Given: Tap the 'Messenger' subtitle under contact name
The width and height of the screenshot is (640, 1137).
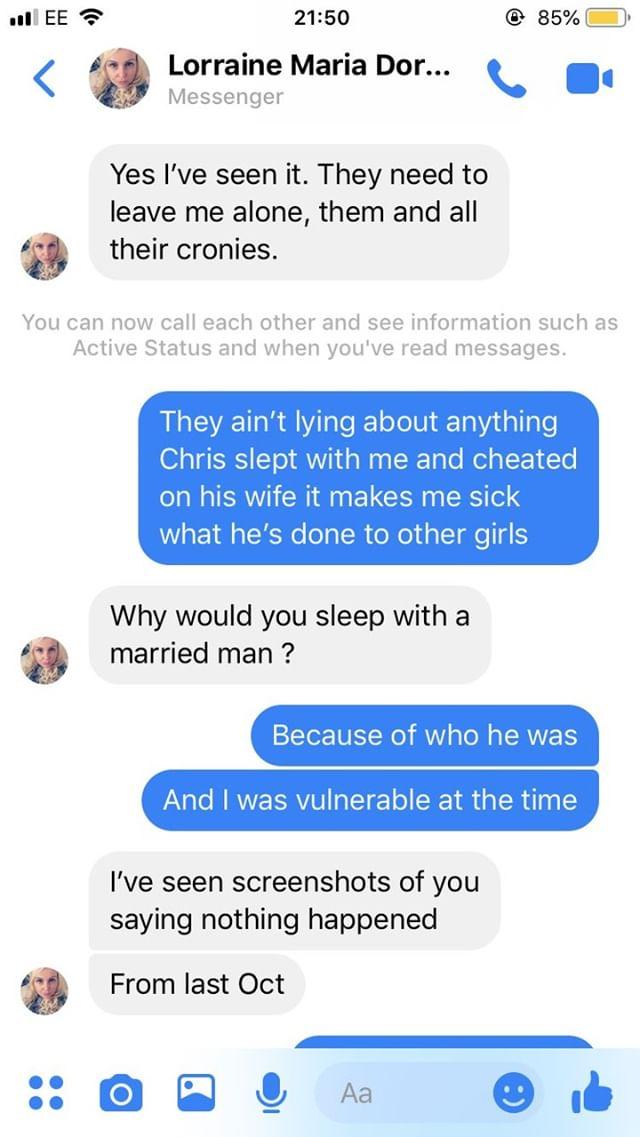Looking at the screenshot, I should 225,97.
